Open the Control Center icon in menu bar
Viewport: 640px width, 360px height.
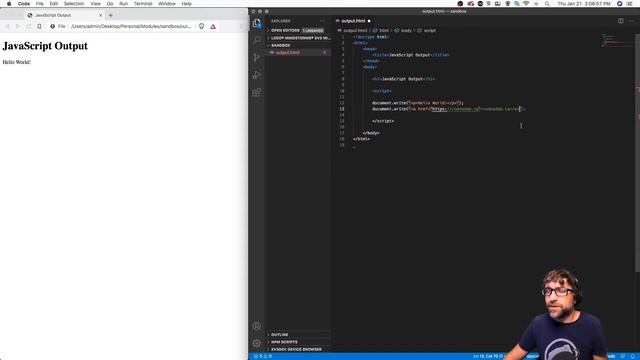(629, 4)
